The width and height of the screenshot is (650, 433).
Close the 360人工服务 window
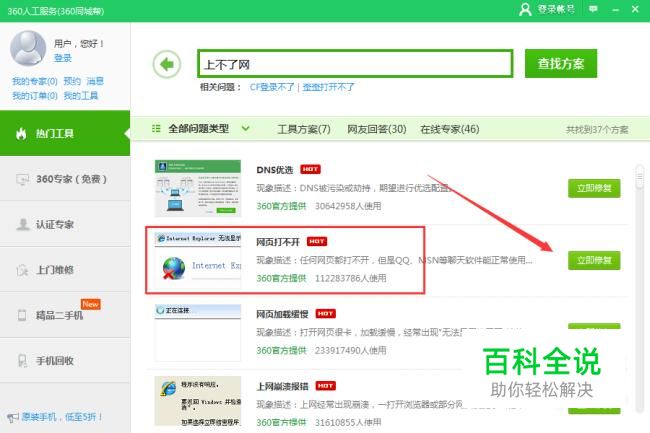[635, 9]
